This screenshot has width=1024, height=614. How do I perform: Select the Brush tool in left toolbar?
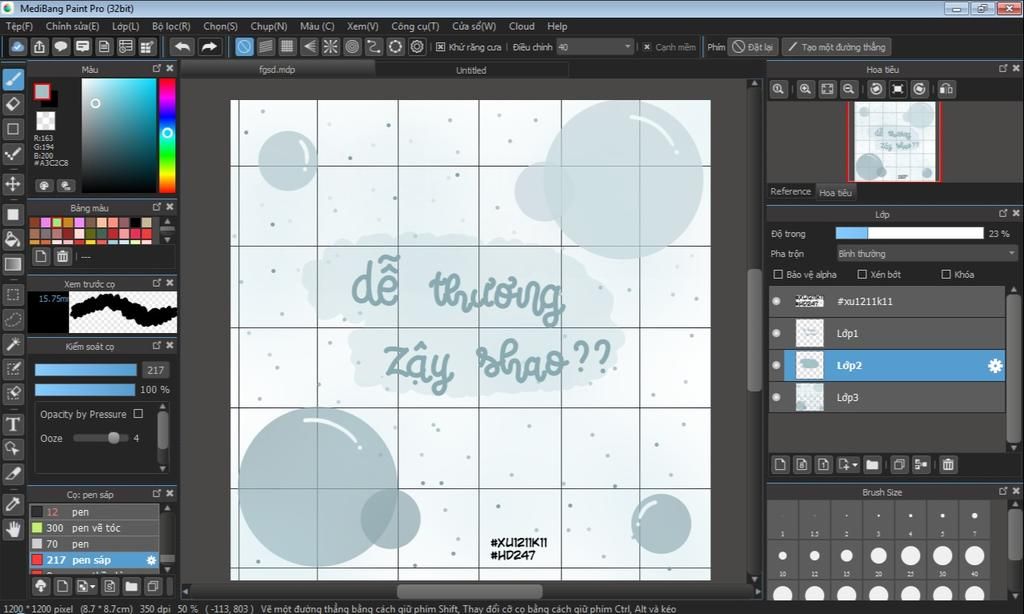tap(13, 80)
